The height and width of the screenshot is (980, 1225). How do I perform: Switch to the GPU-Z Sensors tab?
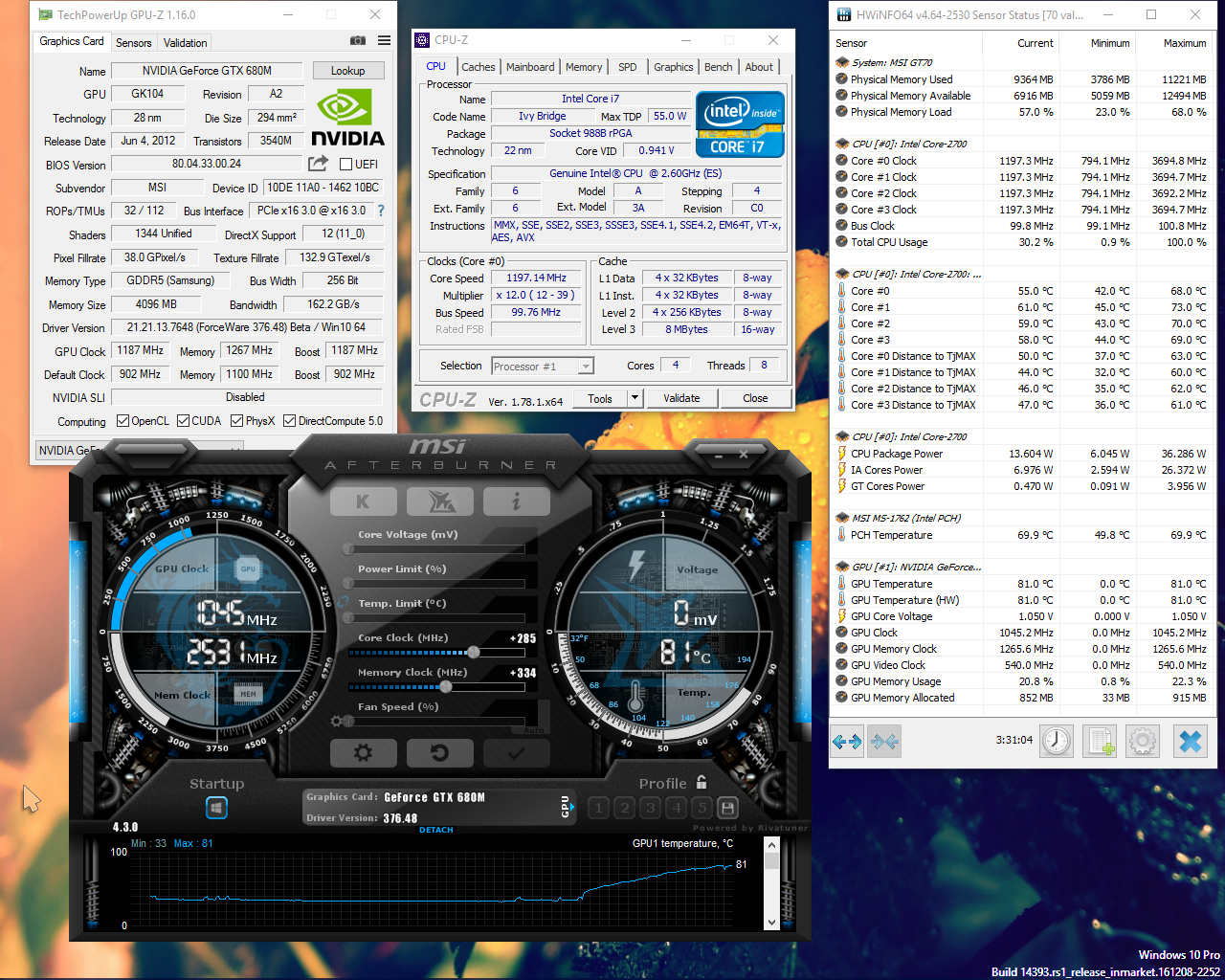(x=134, y=43)
